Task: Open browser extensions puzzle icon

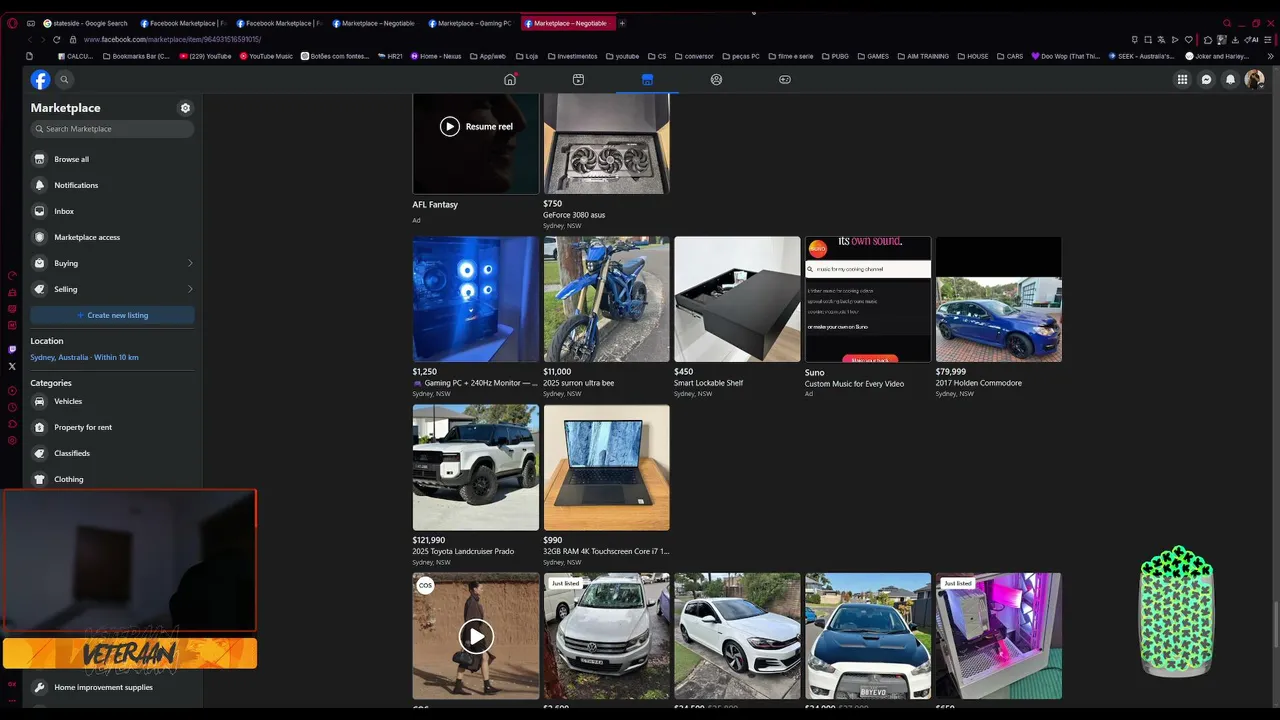Action: point(1208,39)
